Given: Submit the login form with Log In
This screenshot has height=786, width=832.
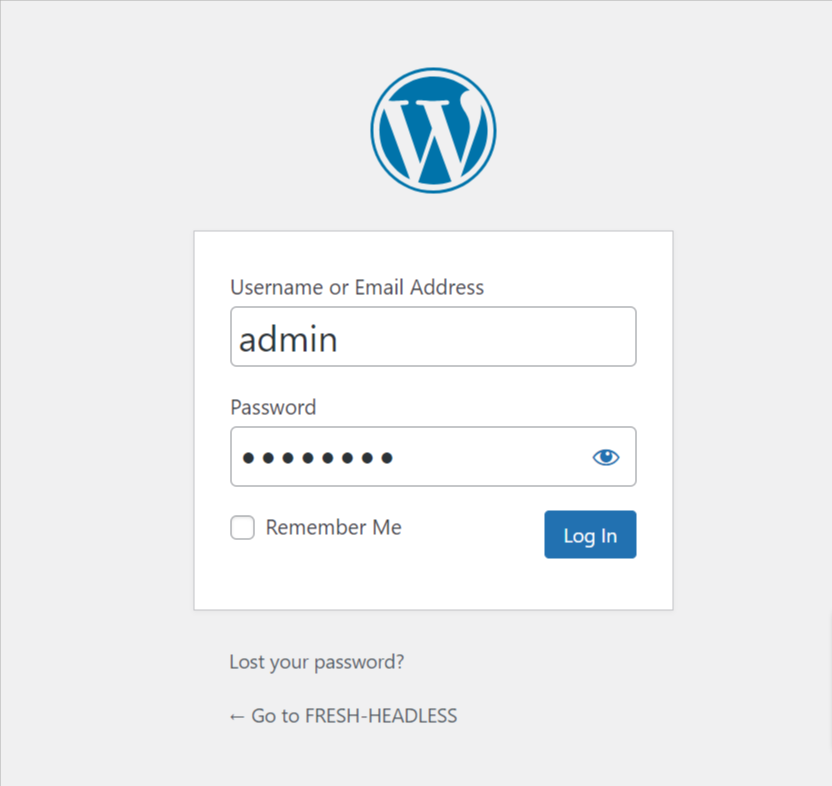Looking at the screenshot, I should click(590, 535).
